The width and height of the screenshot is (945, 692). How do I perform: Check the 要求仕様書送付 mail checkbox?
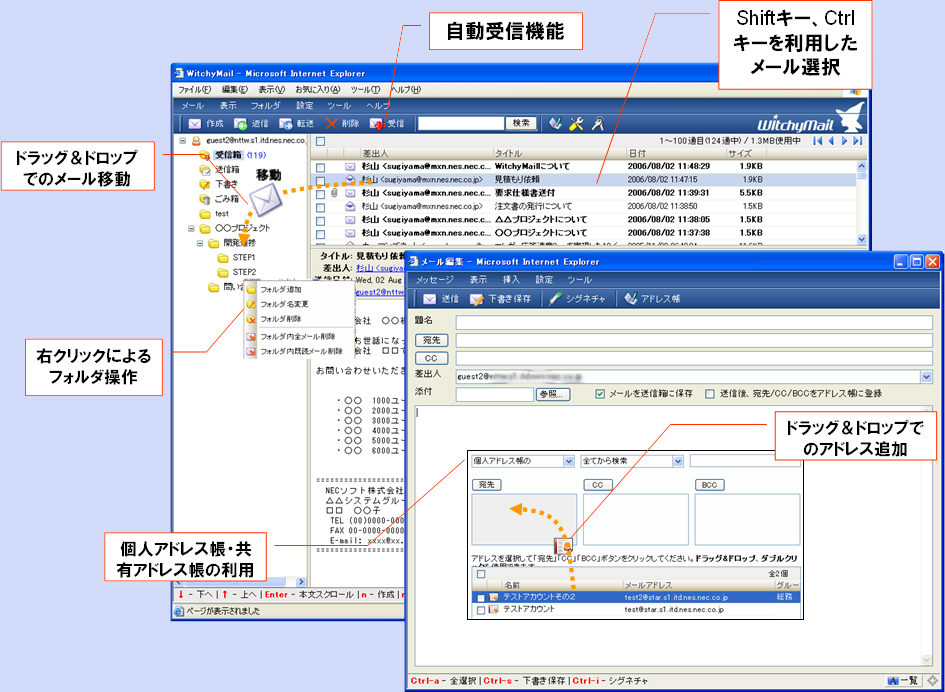point(321,193)
